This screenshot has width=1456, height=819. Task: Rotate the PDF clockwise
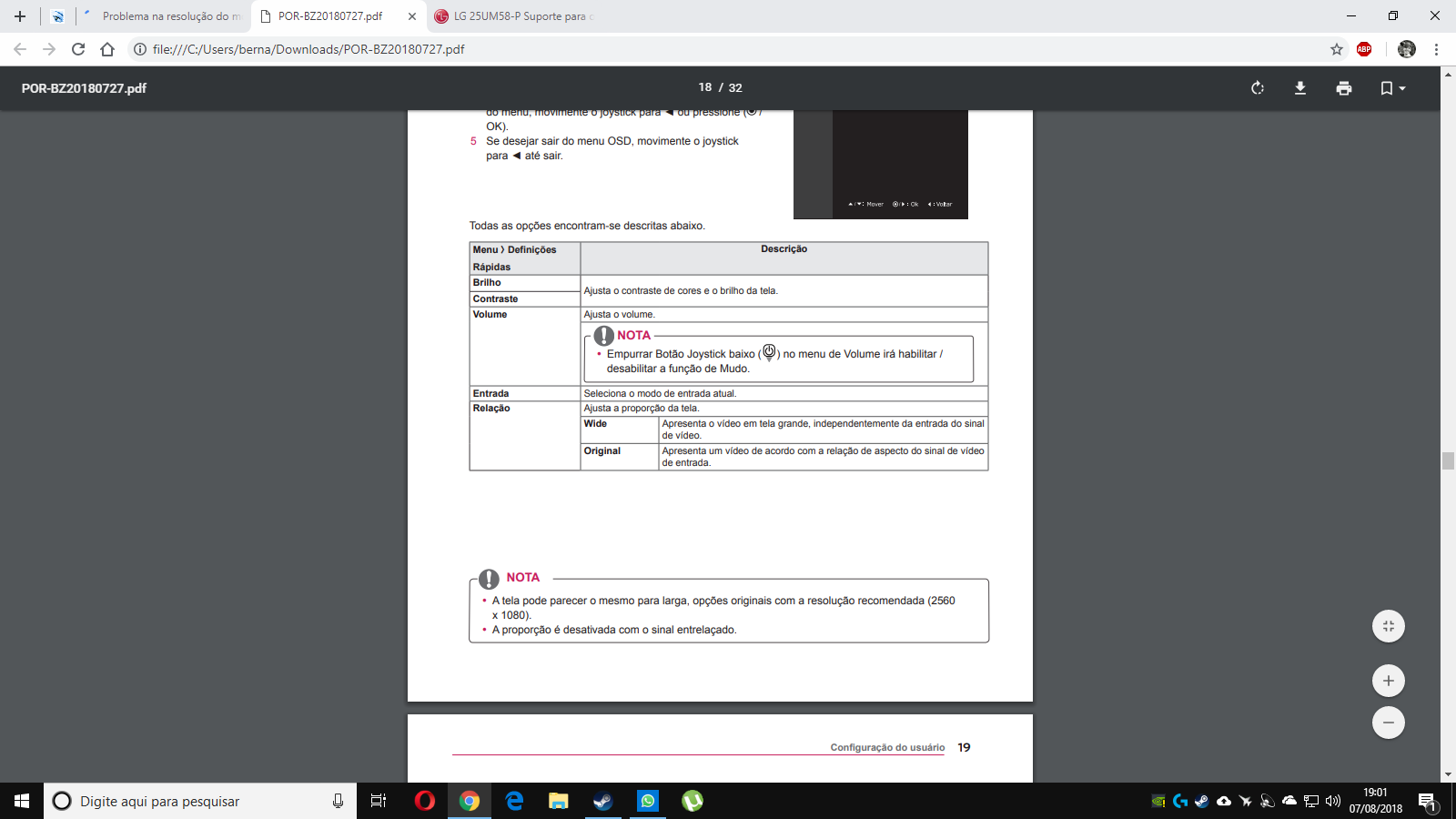(x=1258, y=88)
